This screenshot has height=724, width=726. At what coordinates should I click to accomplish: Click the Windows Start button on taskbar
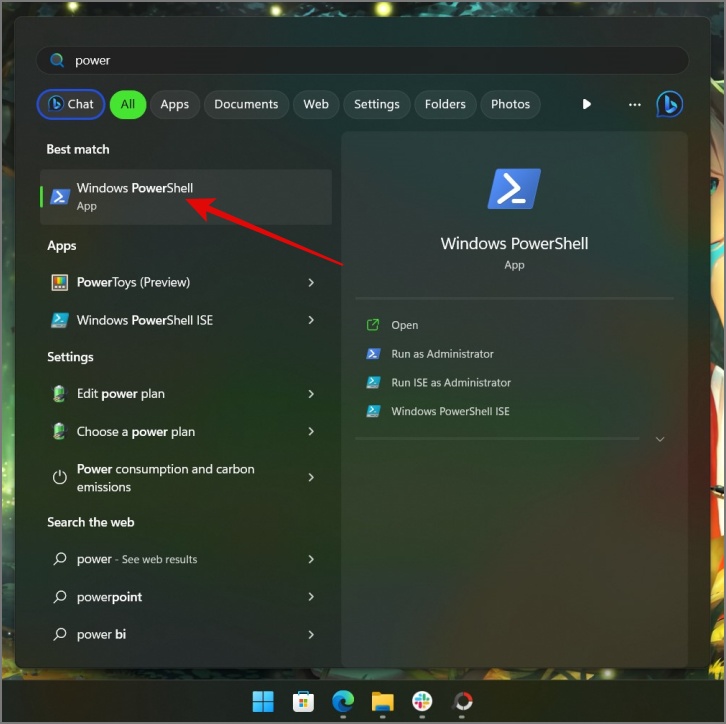point(263,701)
